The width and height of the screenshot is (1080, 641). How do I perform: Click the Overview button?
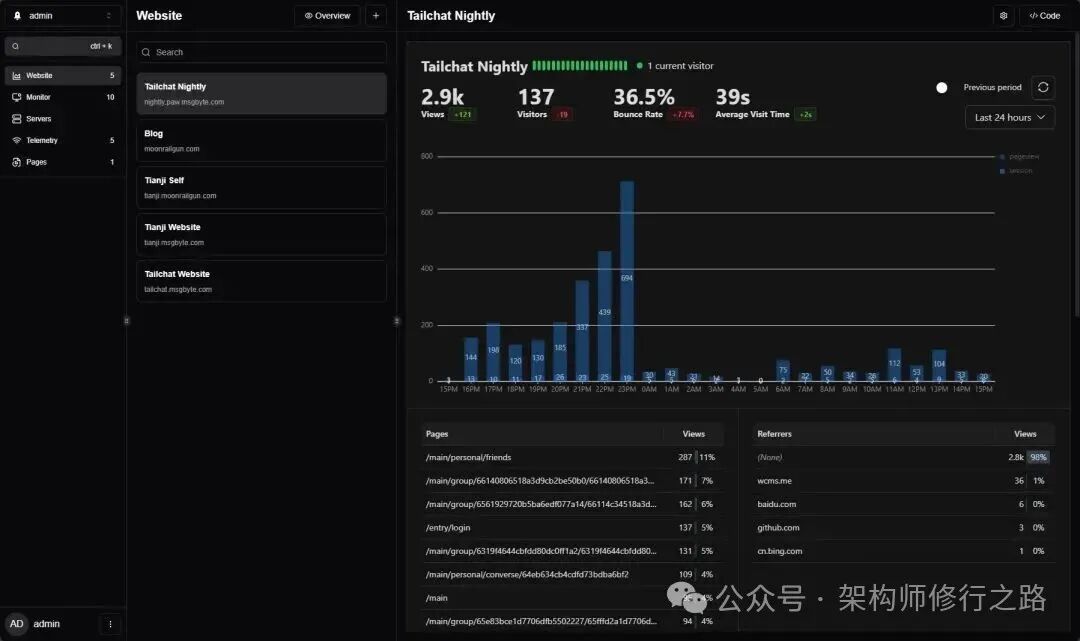coord(327,16)
